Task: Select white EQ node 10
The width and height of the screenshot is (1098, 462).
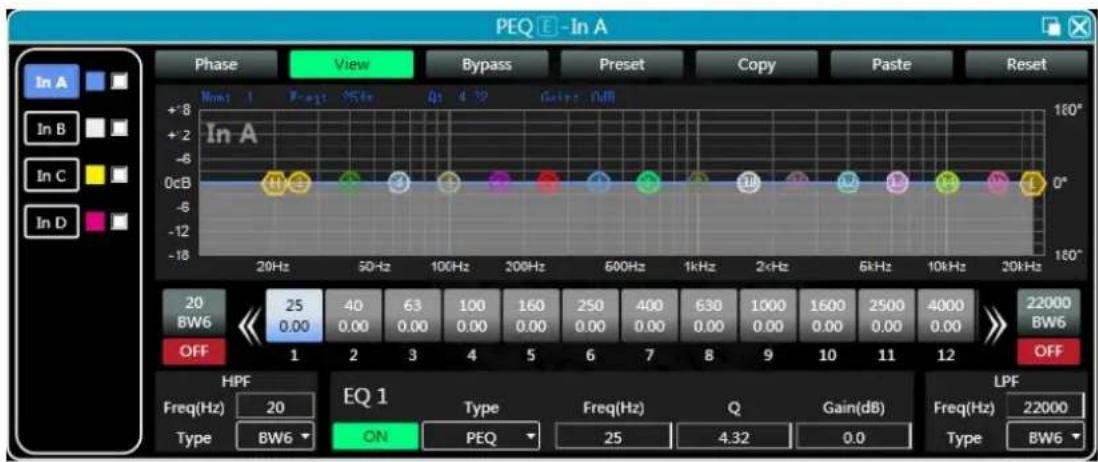Action: (x=749, y=183)
